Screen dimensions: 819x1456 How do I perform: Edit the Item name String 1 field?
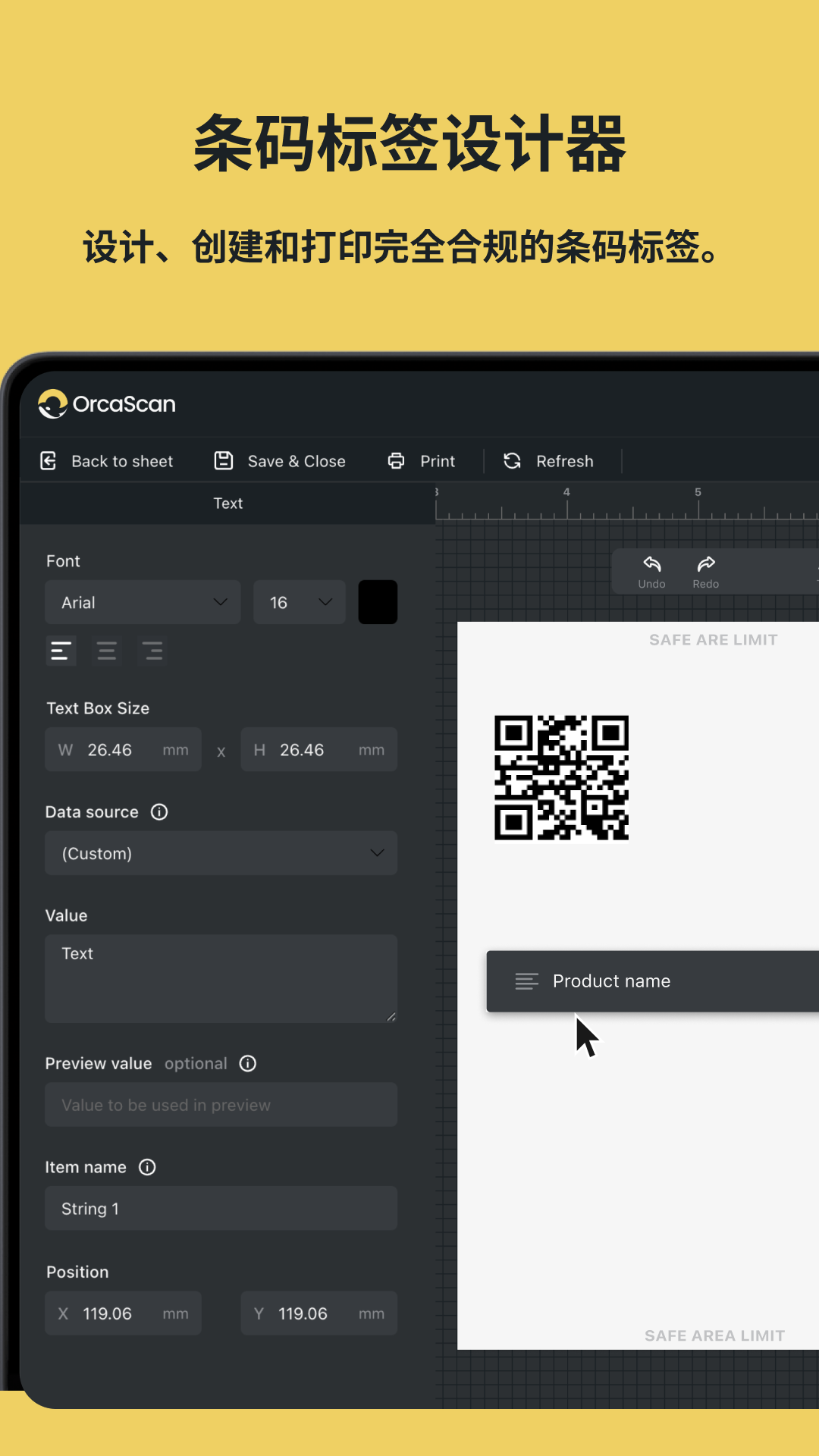pos(221,1208)
